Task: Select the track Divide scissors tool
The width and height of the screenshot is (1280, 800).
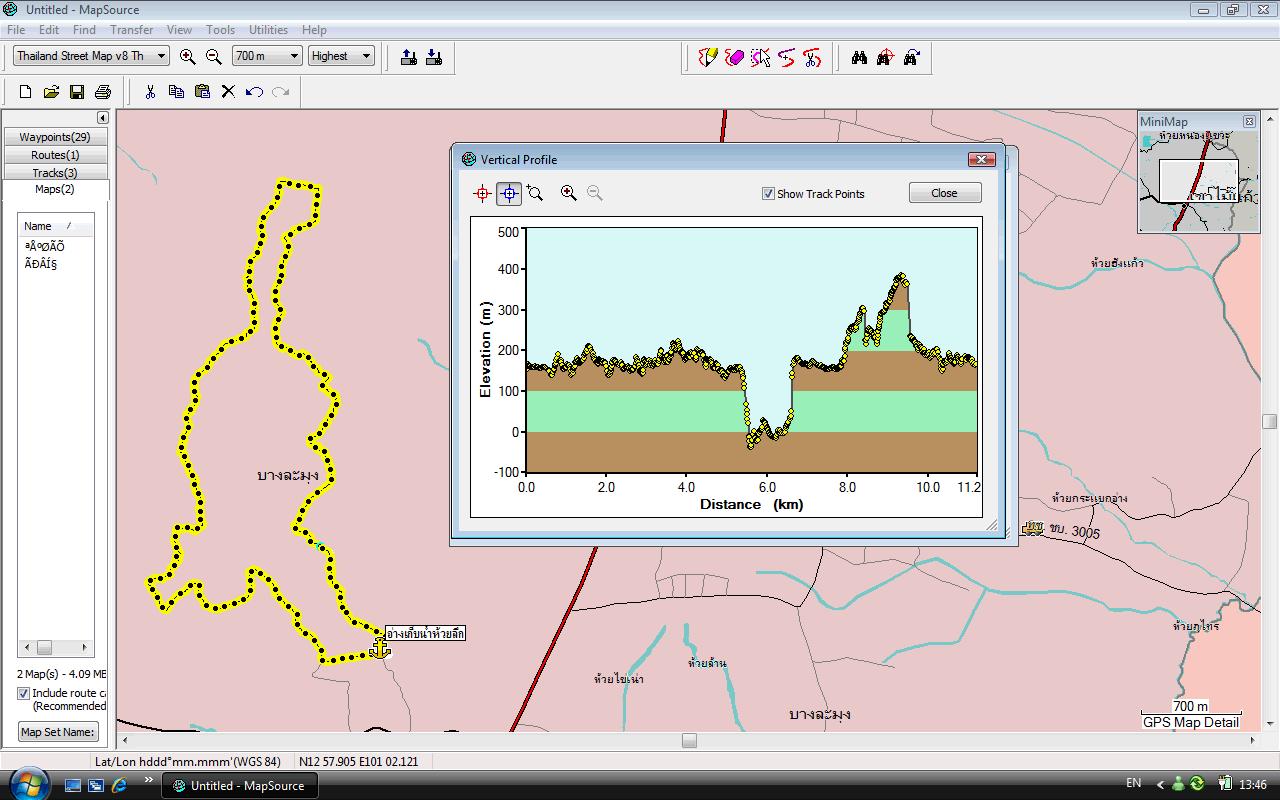Action: click(x=811, y=57)
